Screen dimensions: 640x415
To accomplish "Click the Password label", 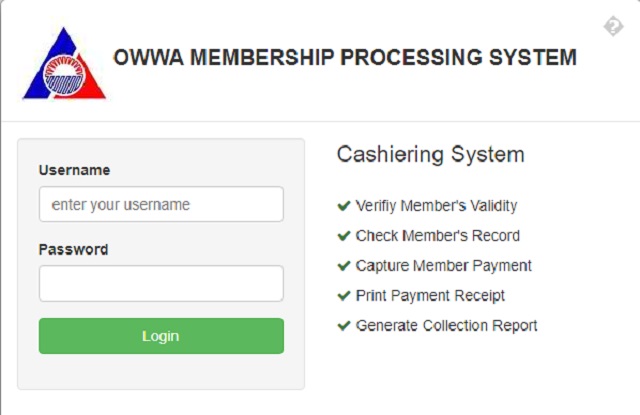I will [73, 249].
